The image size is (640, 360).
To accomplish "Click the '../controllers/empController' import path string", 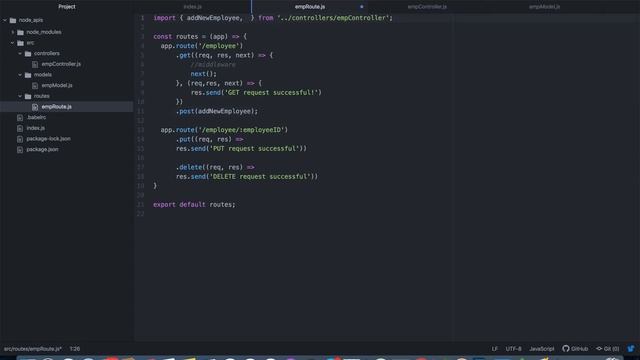I will coord(333,18).
